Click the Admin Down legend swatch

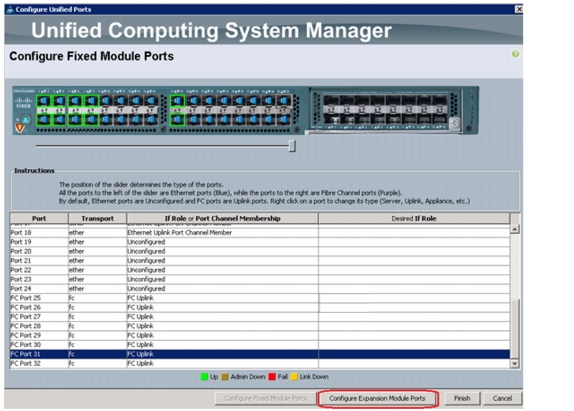[x=225, y=377]
